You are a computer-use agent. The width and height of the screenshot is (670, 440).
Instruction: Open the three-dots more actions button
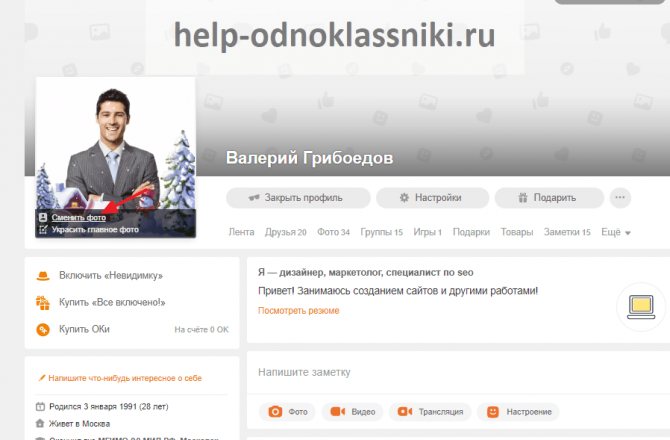620,198
